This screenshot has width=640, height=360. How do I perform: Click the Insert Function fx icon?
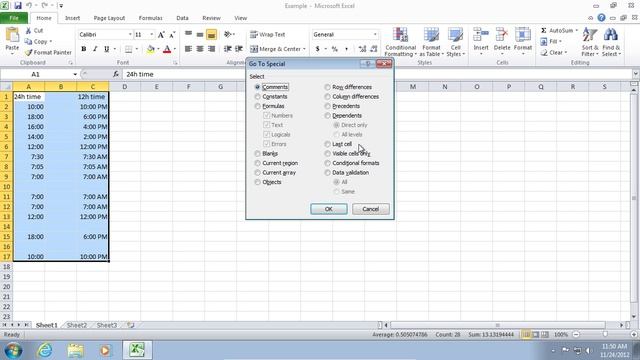click(x=116, y=74)
